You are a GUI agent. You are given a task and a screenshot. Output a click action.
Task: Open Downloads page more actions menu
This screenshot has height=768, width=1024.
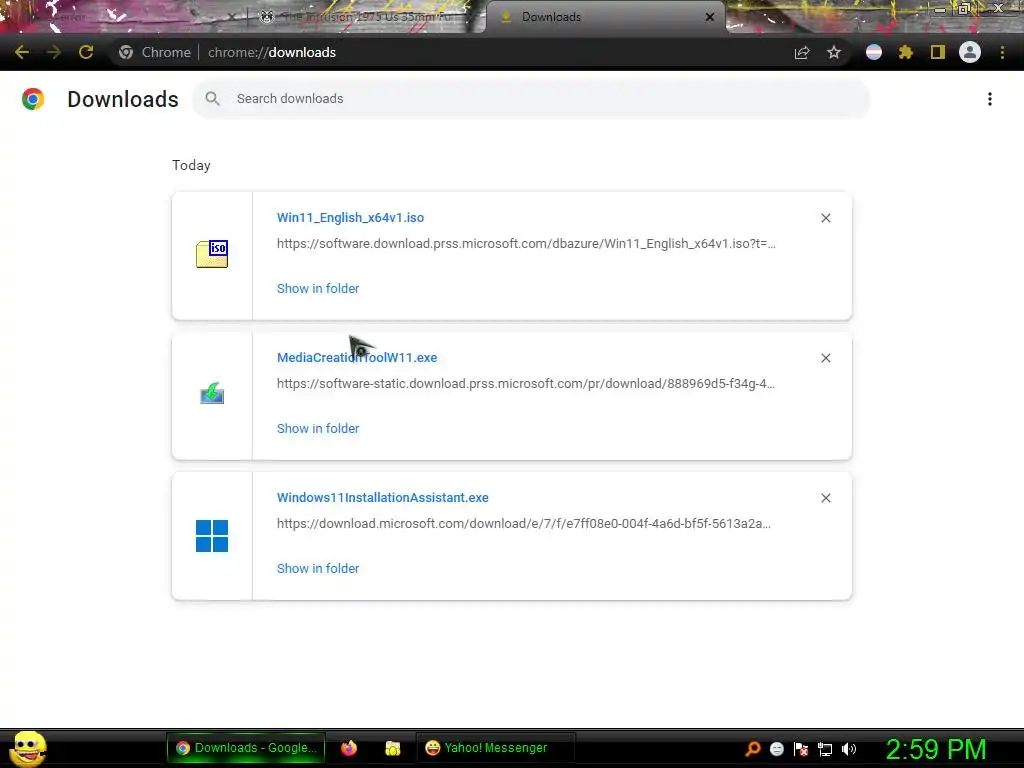point(990,99)
